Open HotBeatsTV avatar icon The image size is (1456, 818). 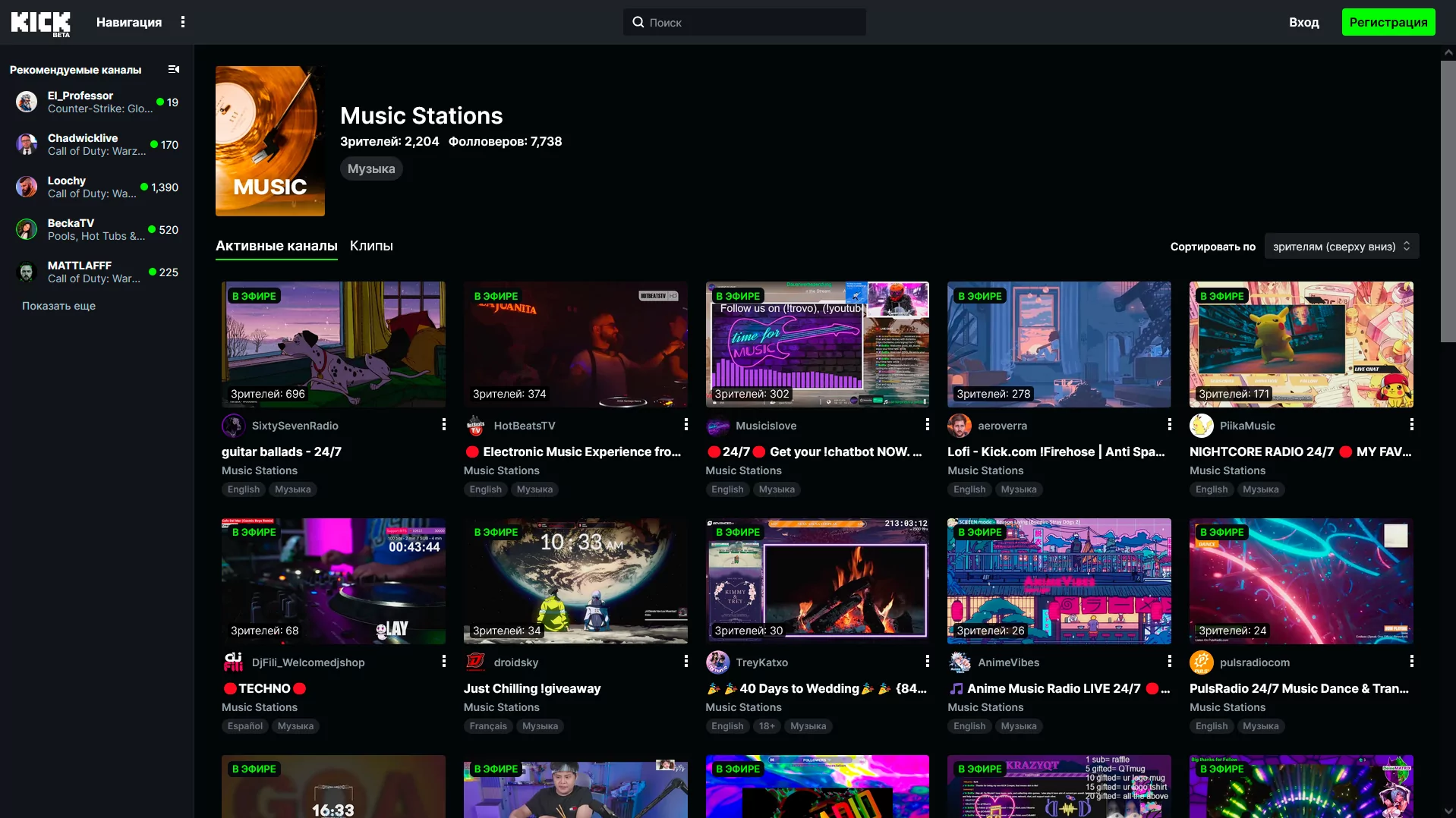[x=476, y=426]
